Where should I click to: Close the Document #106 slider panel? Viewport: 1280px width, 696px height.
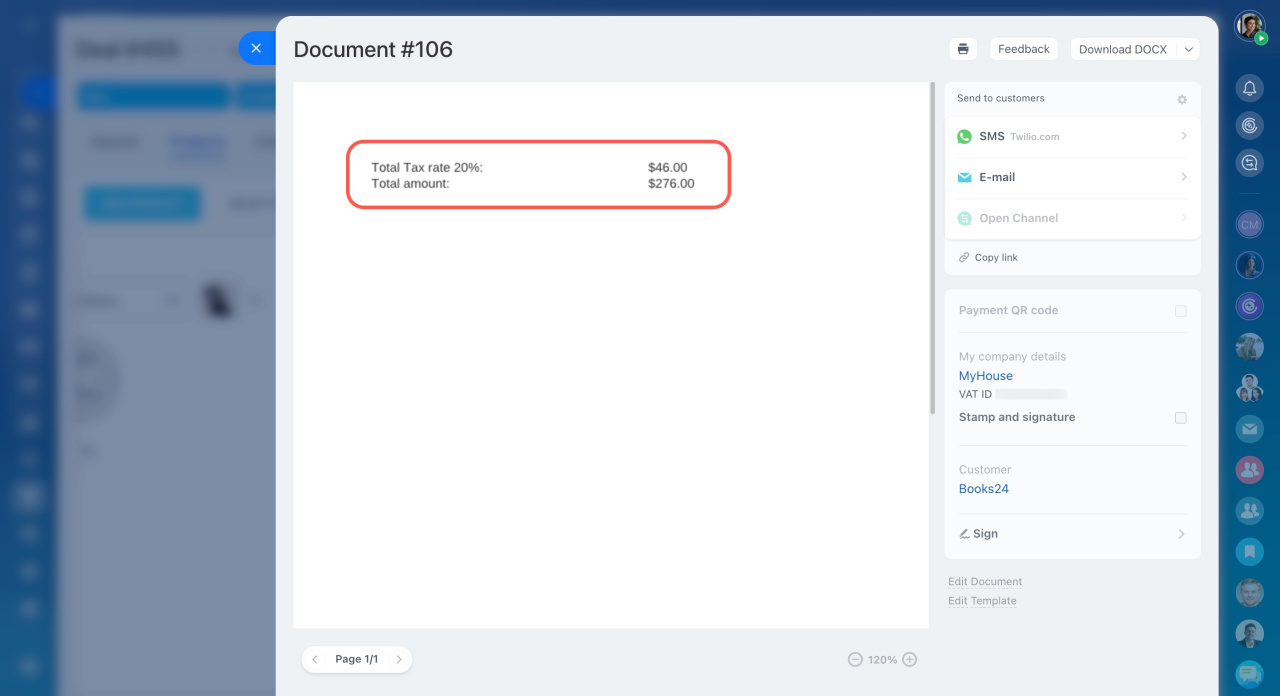click(x=256, y=48)
